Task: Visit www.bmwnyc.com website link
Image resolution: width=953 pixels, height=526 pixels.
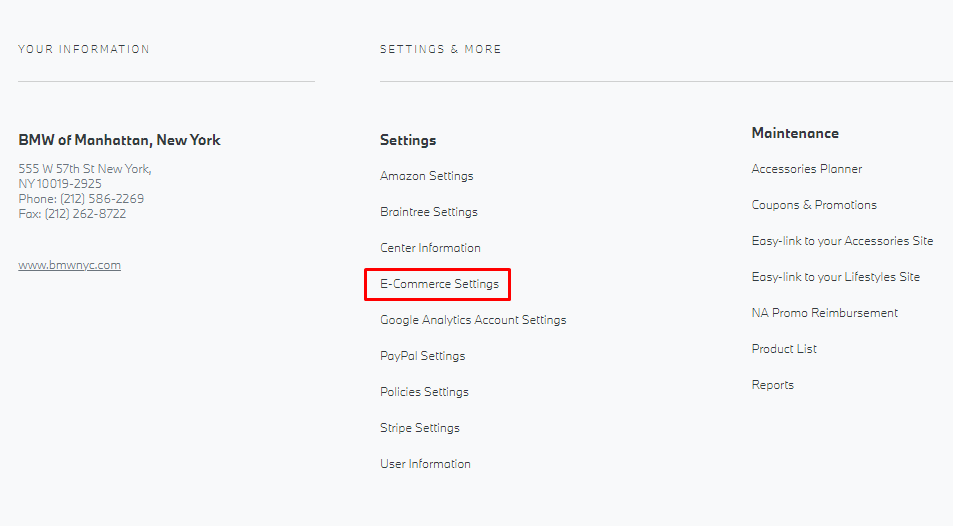Action: click(69, 265)
